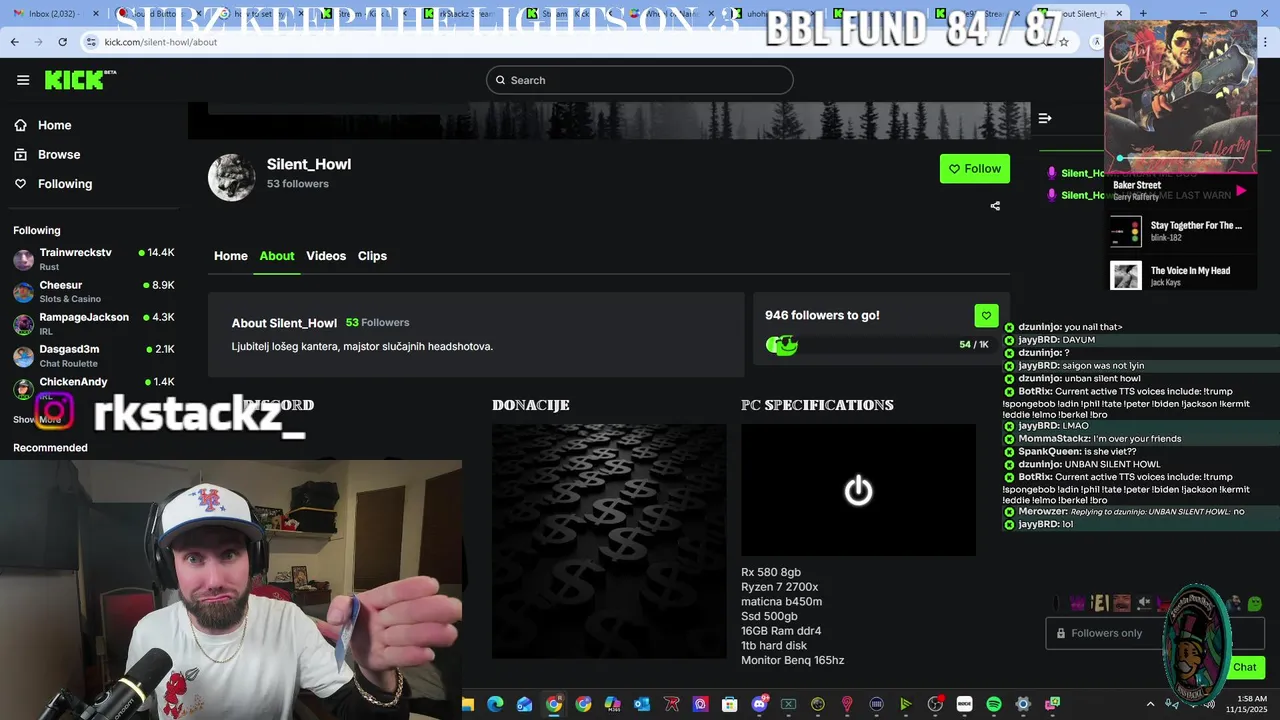The height and width of the screenshot is (720, 1280).
Task: Switch to the Videos tab
Action: pyautogui.click(x=326, y=256)
